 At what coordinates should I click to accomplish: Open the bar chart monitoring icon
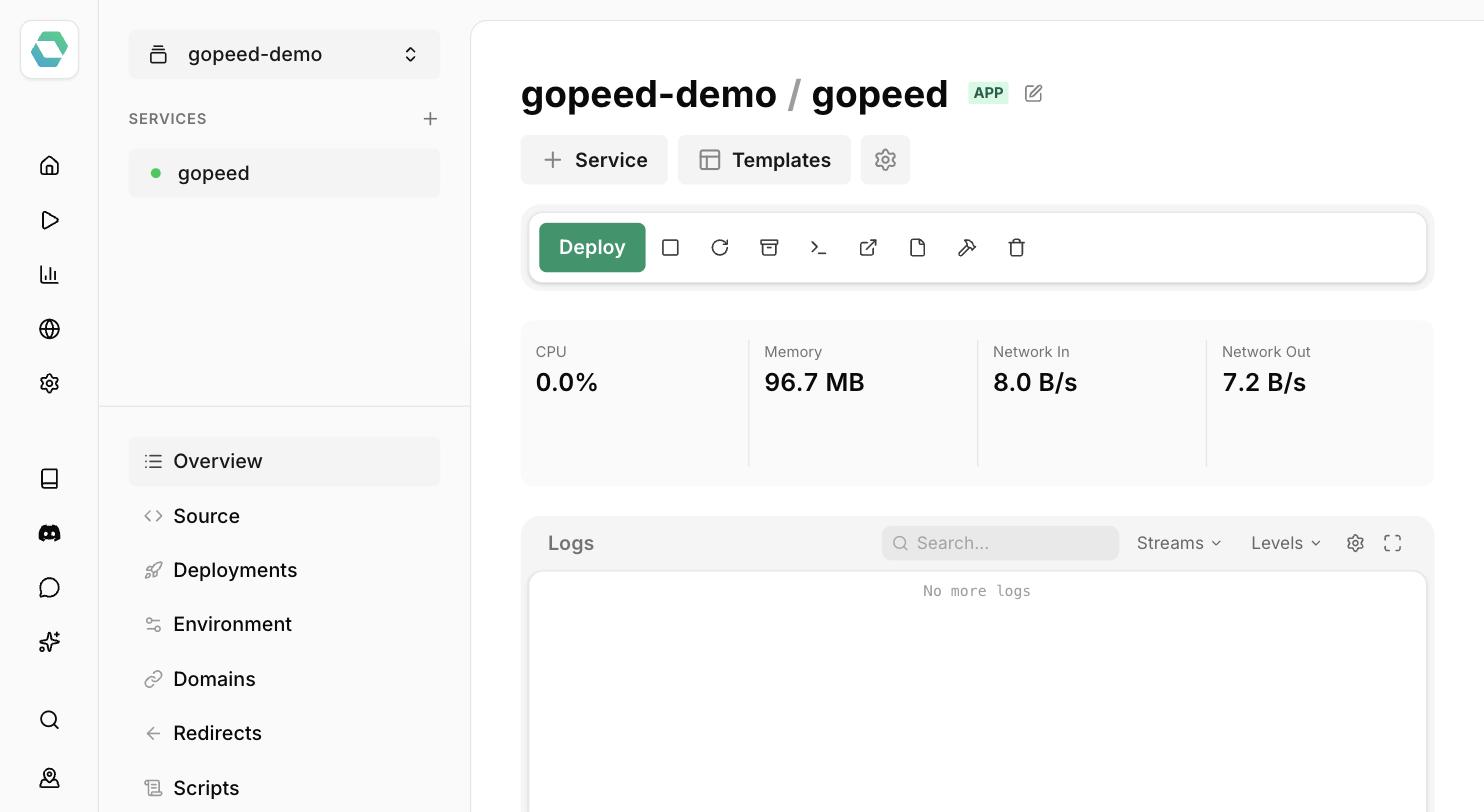click(49, 274)
